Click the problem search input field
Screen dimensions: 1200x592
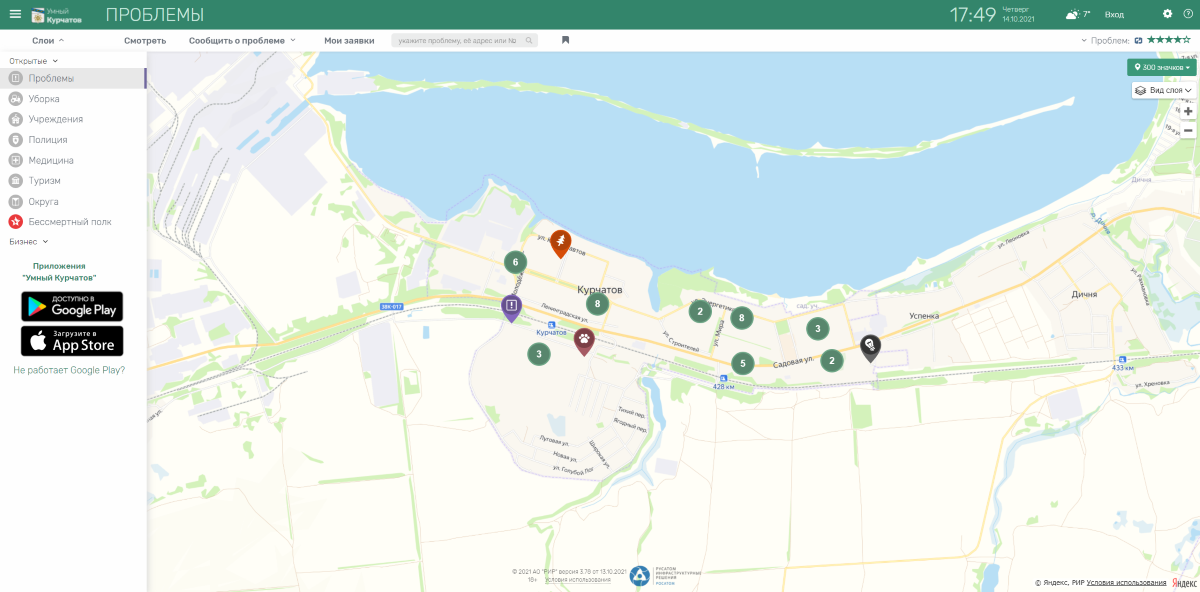[459, 41]
